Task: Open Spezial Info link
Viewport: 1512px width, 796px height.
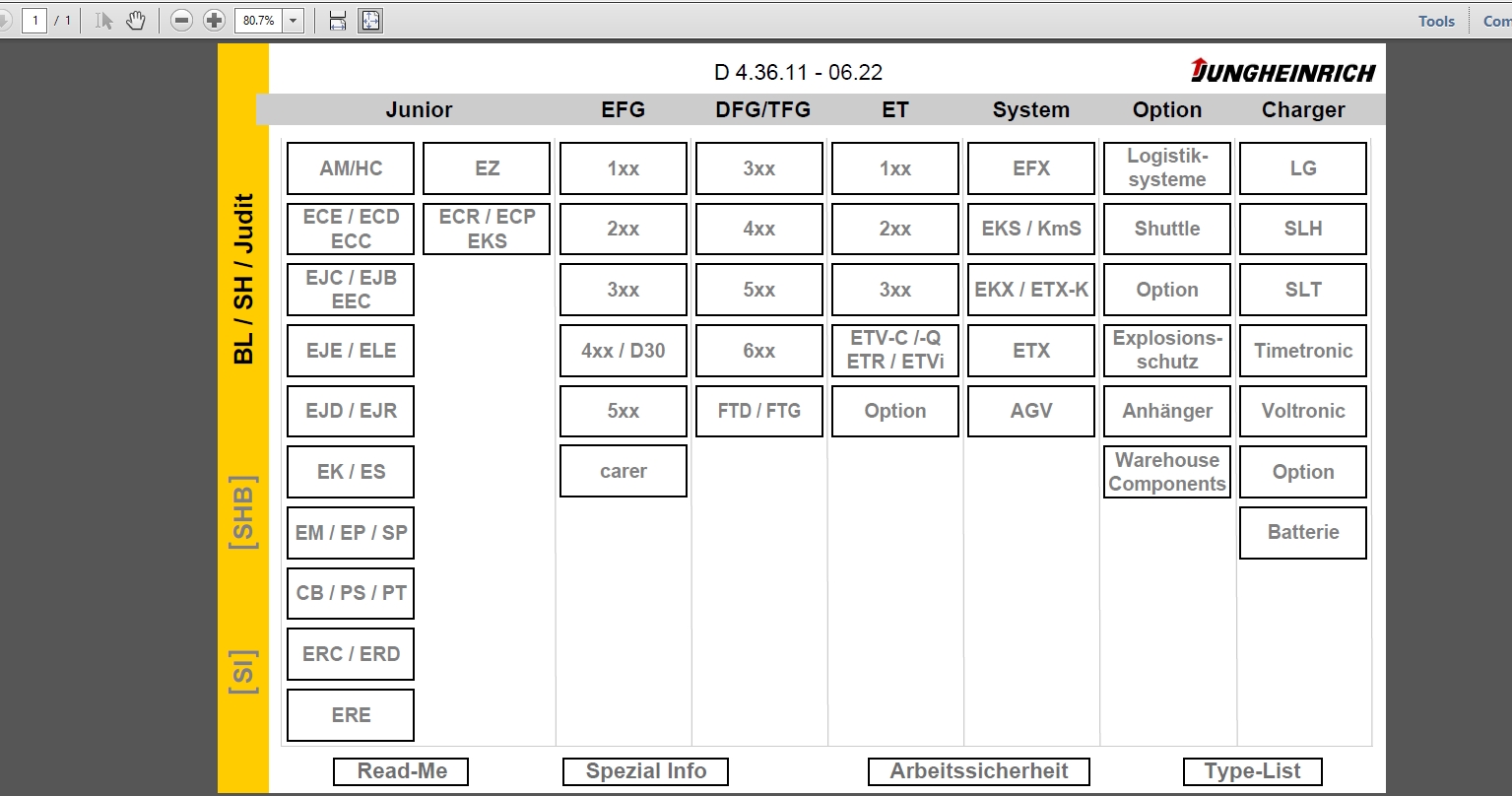Action: 646,771
